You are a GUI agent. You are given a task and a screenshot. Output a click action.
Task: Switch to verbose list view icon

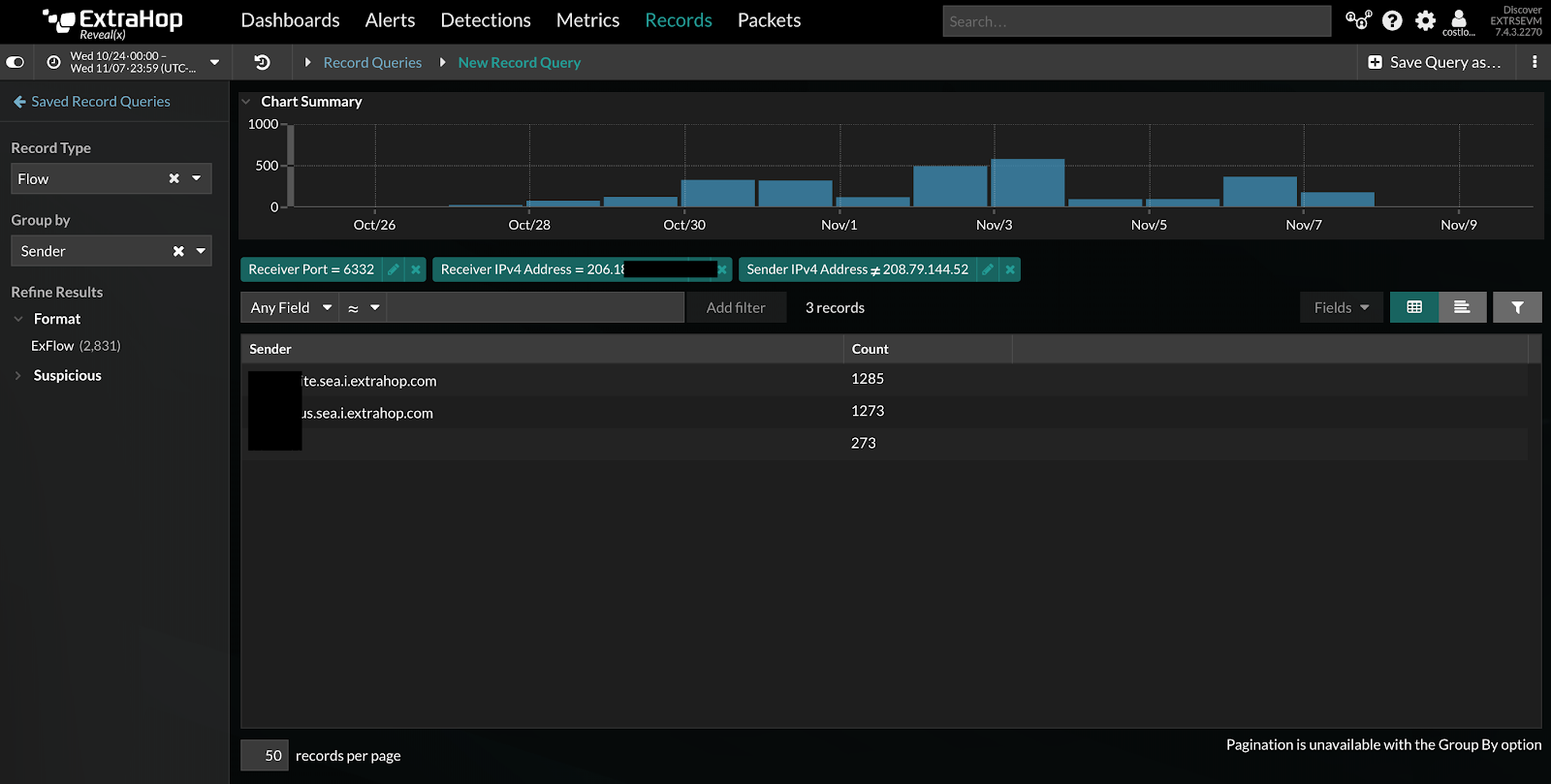(1462, 307)
